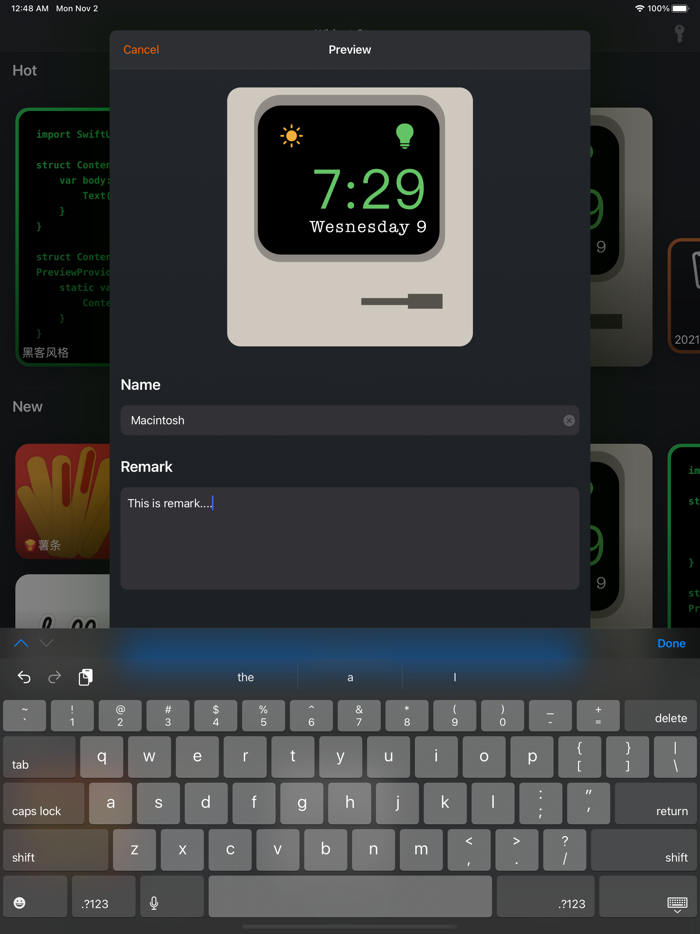The image size is (700, 934).
Task: Tap the clipboard paste icon
Action: pos(86,677)
